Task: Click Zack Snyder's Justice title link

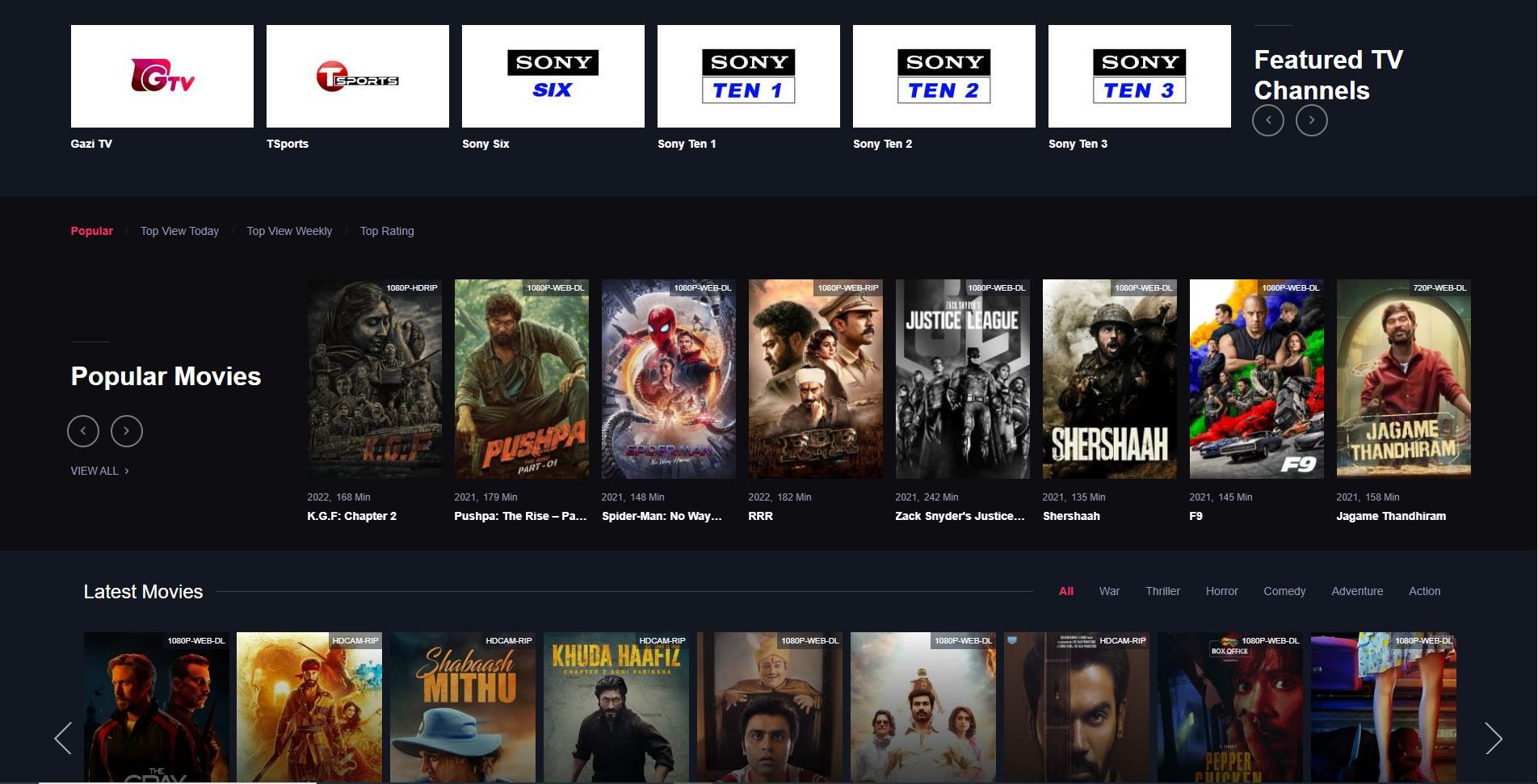Action: pyautogui.click(x=960, y=516)
